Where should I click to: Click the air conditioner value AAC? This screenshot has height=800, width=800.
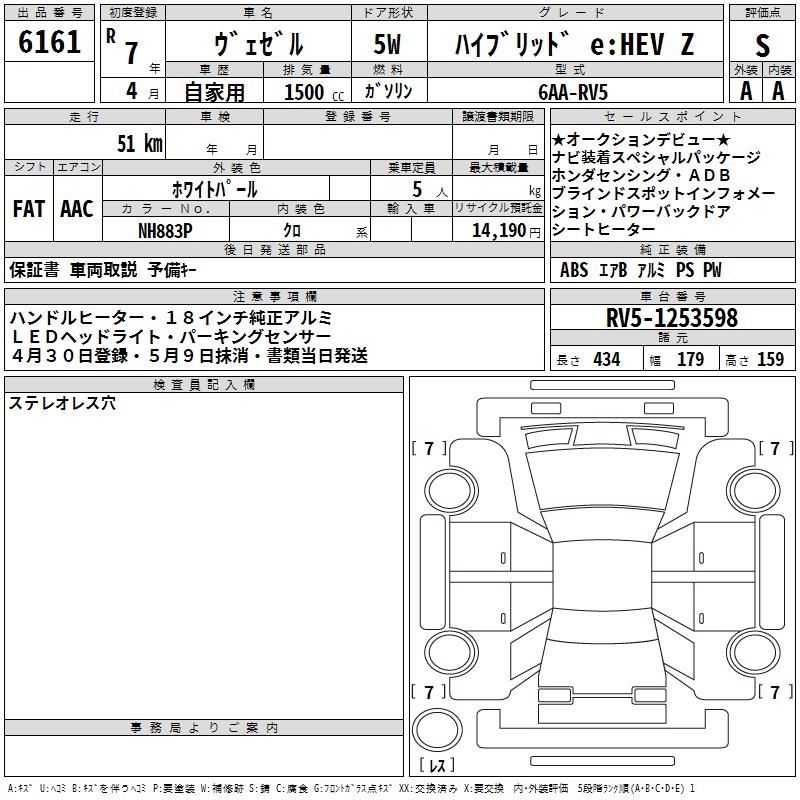tap(77, 209)
